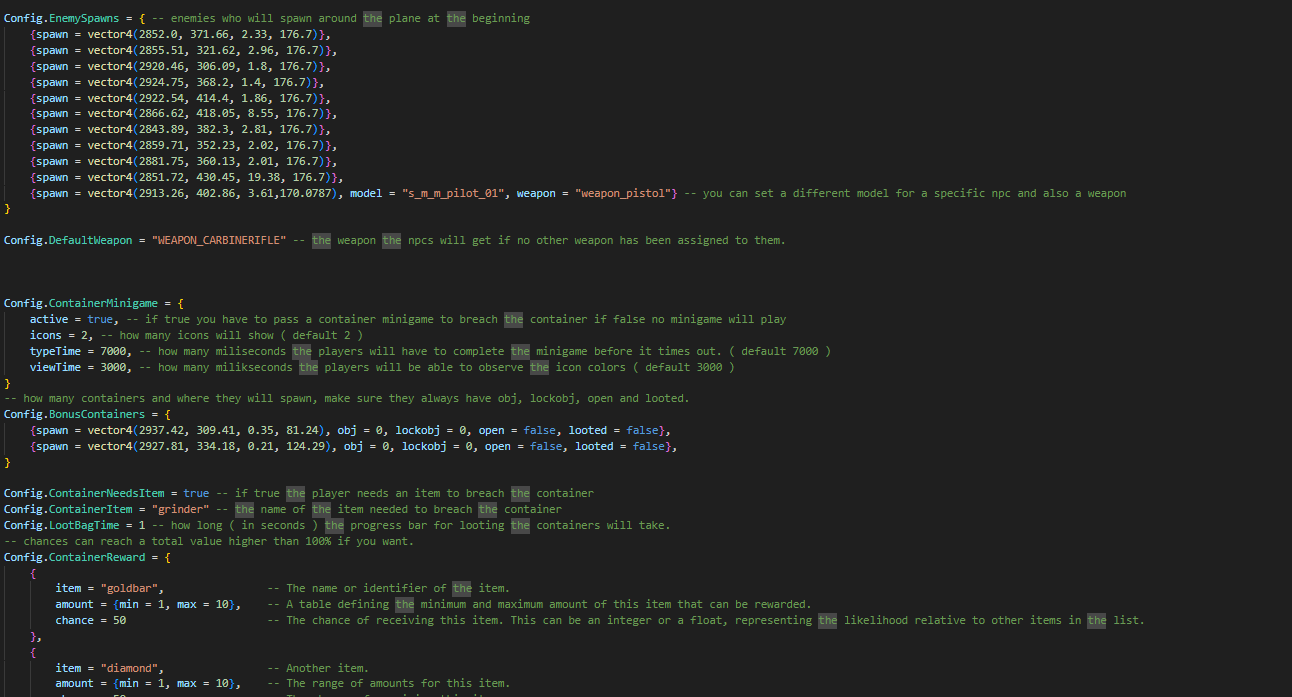The width and height of the screenshot is (1292, 697).
Task: Click chance = 50 under goldbar
Action: tap(91, 620)
